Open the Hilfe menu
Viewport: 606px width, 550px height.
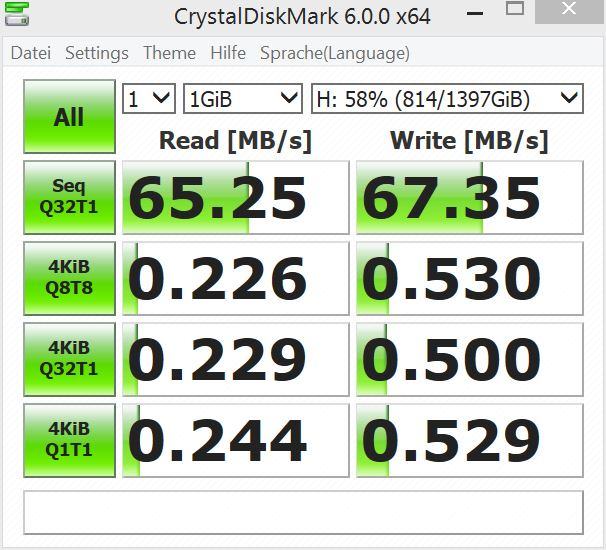click(x=228, y=53)
